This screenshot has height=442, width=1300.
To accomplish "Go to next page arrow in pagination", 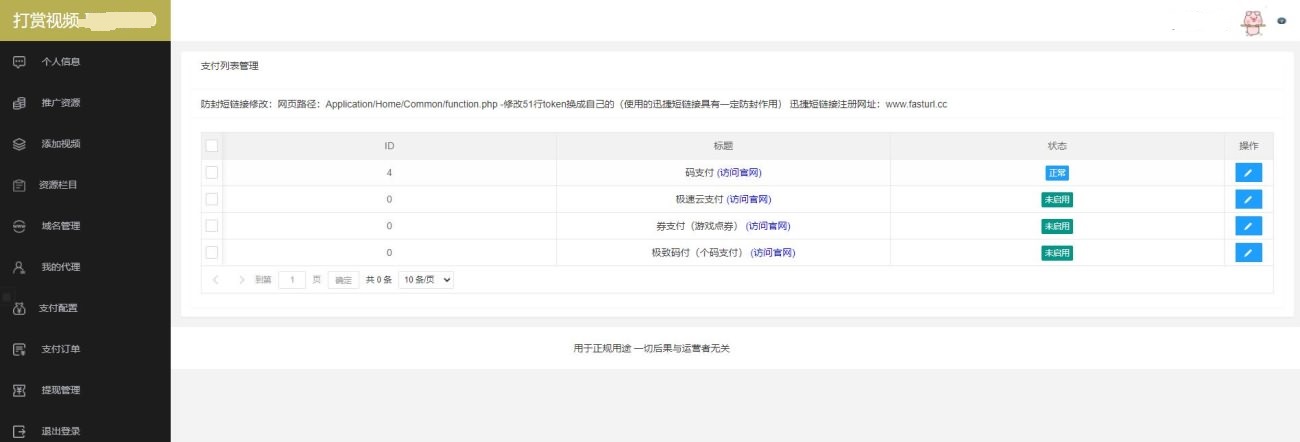I will 241,280.
